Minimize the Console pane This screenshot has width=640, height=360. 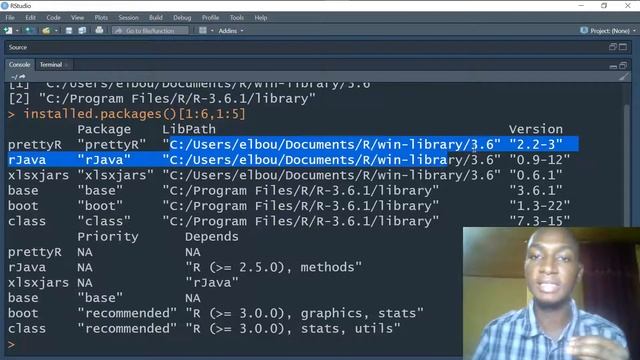point(613,66)
